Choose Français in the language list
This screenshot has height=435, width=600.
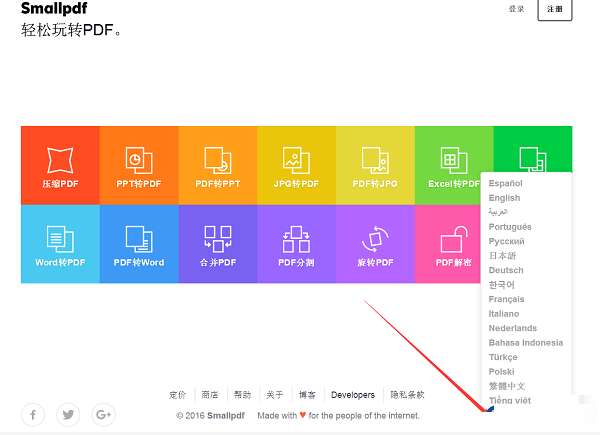[x=506, y=299]
